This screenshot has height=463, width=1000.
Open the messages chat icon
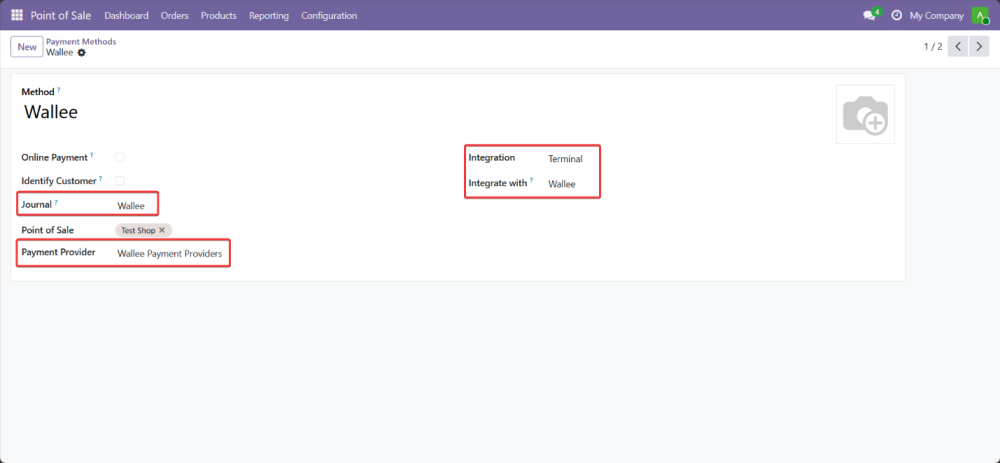point(869,16)
